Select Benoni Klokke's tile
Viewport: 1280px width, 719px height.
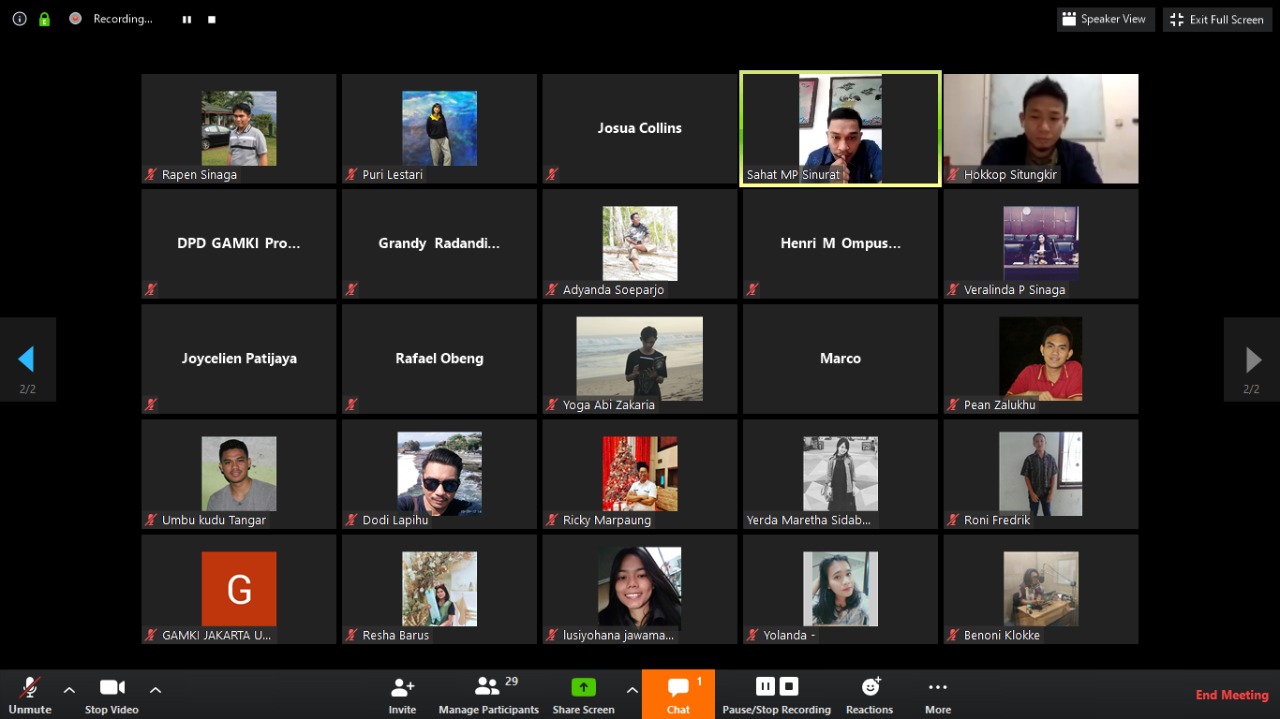pyautogui.click(x=1041, y=589)
